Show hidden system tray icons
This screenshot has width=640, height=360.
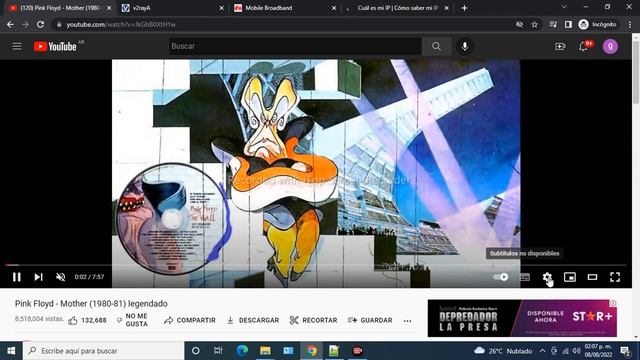[x=542, y=351]
